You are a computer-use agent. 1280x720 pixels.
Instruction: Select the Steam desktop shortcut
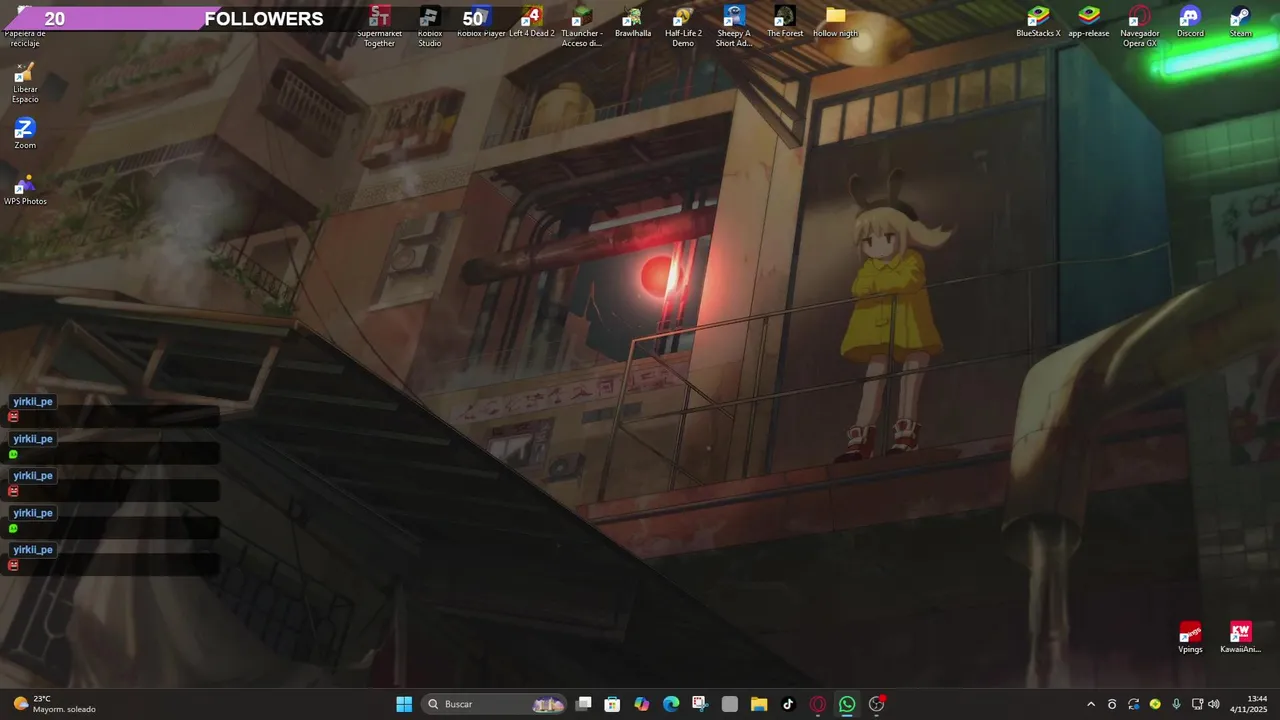[x=1240, y=22]
